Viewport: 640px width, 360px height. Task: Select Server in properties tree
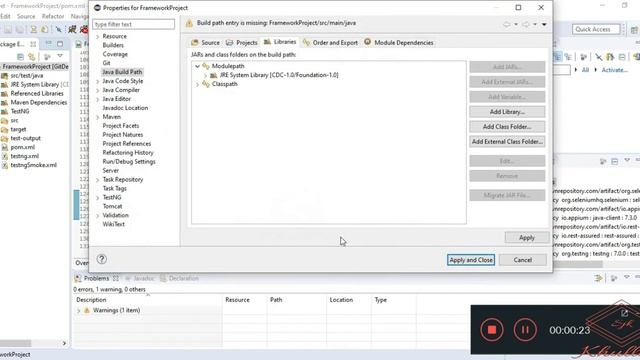pyautogui.click(x=111, y=171)
